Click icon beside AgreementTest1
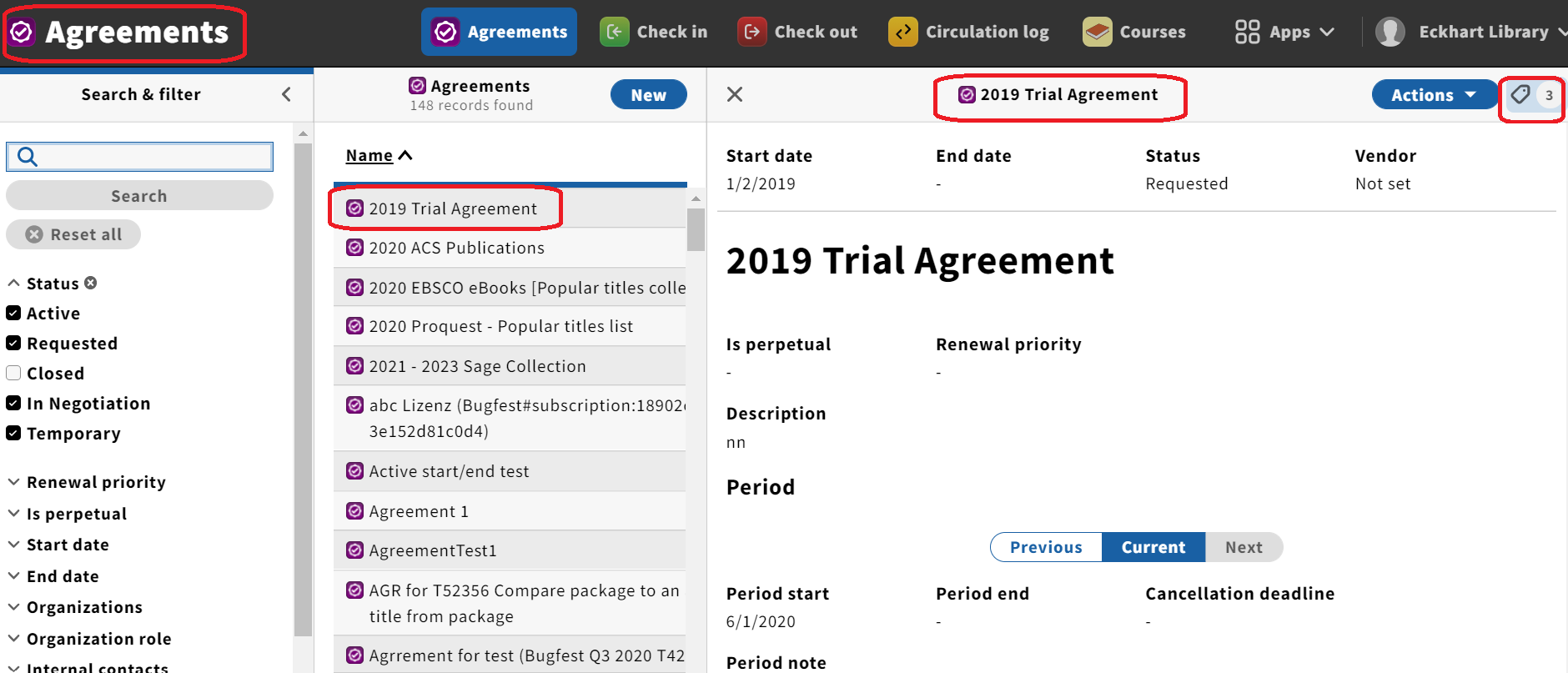The image size is (1568, 673). tap(355, 550)
